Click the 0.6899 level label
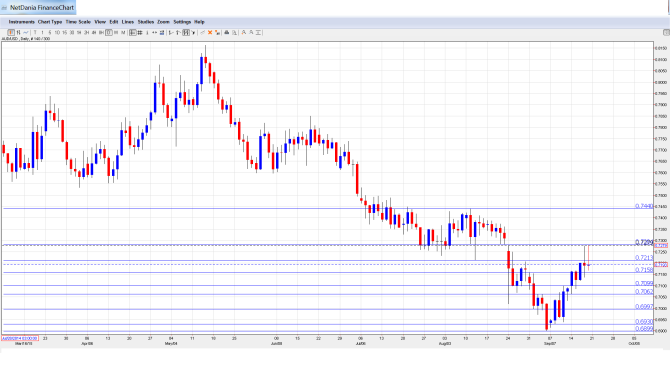Viewport: 670px width, 377px height. pos(644,329)
